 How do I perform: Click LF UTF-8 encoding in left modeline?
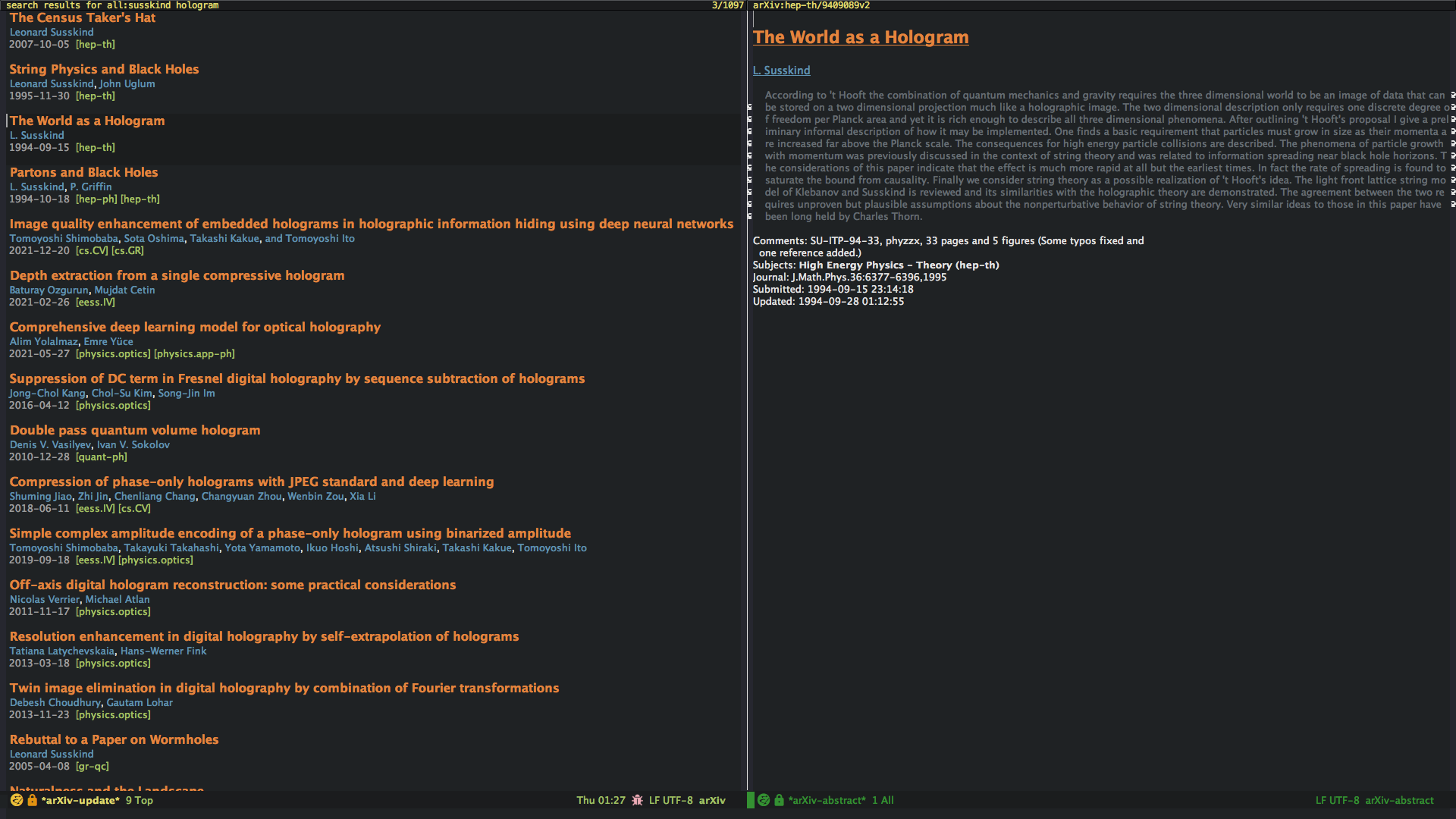670,800
